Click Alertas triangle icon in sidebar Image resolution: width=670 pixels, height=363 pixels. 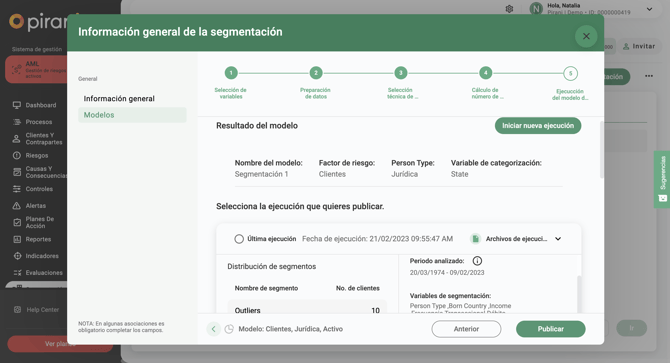pyautogui.click(x=17, y=205)
